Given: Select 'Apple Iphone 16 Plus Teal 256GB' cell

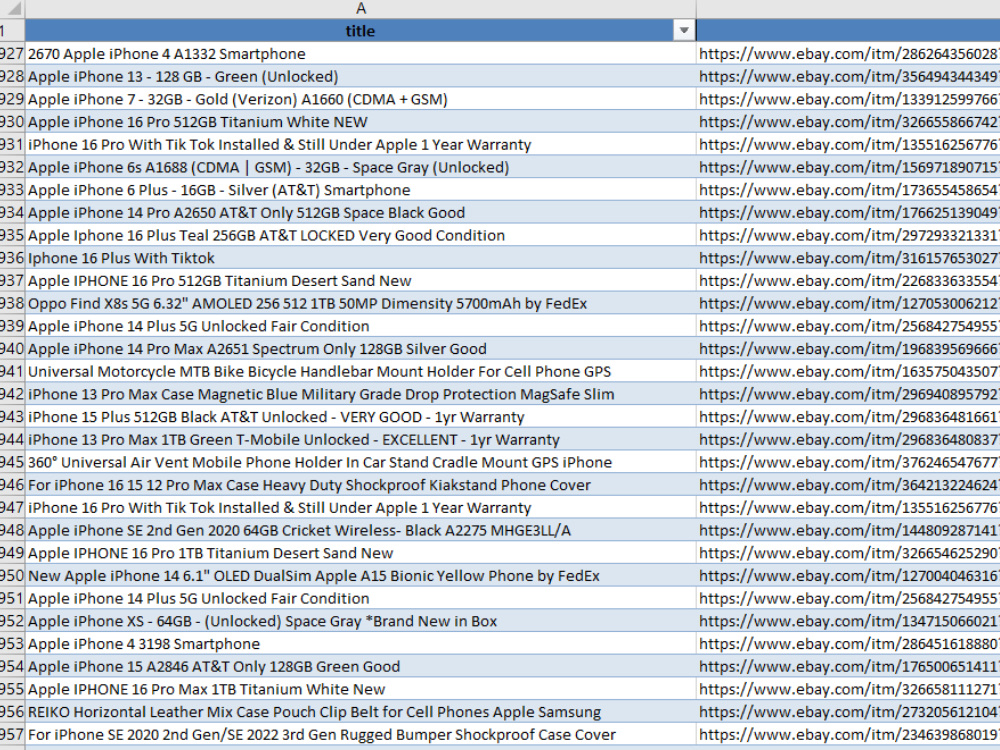Looking at the screenshot, I should 360,235.
